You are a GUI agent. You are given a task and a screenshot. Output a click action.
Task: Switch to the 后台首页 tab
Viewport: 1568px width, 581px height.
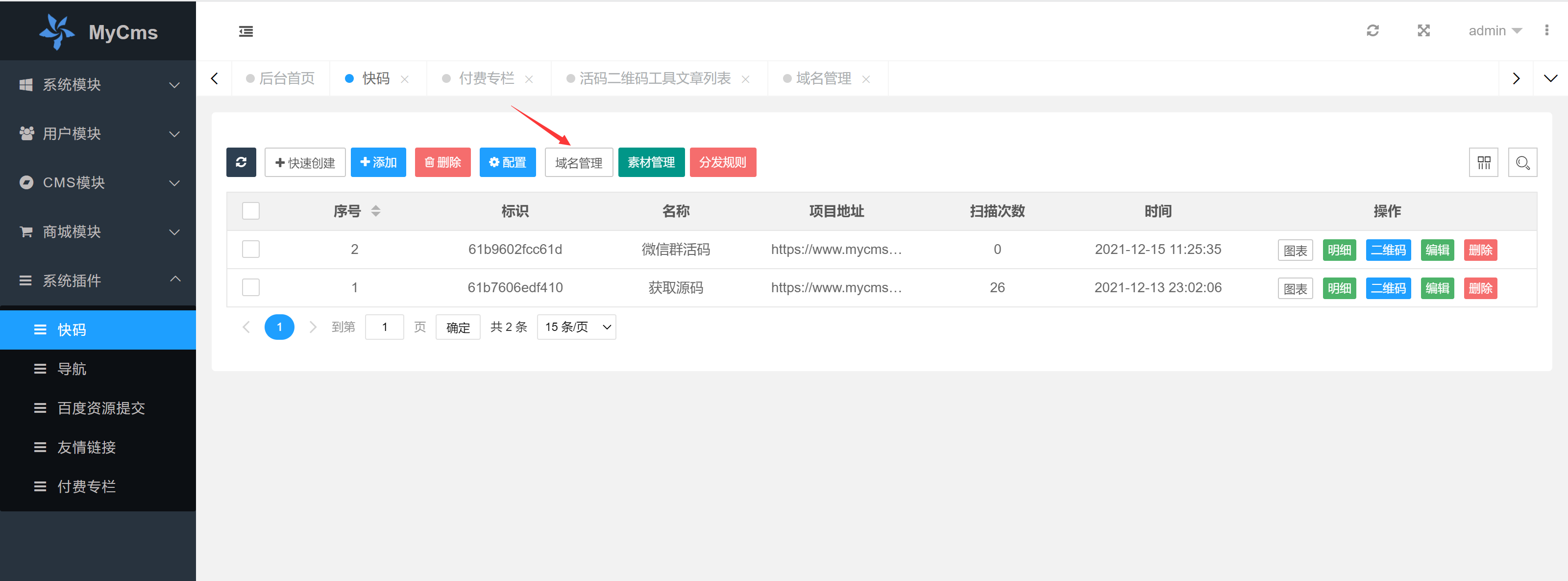point(281,78)
